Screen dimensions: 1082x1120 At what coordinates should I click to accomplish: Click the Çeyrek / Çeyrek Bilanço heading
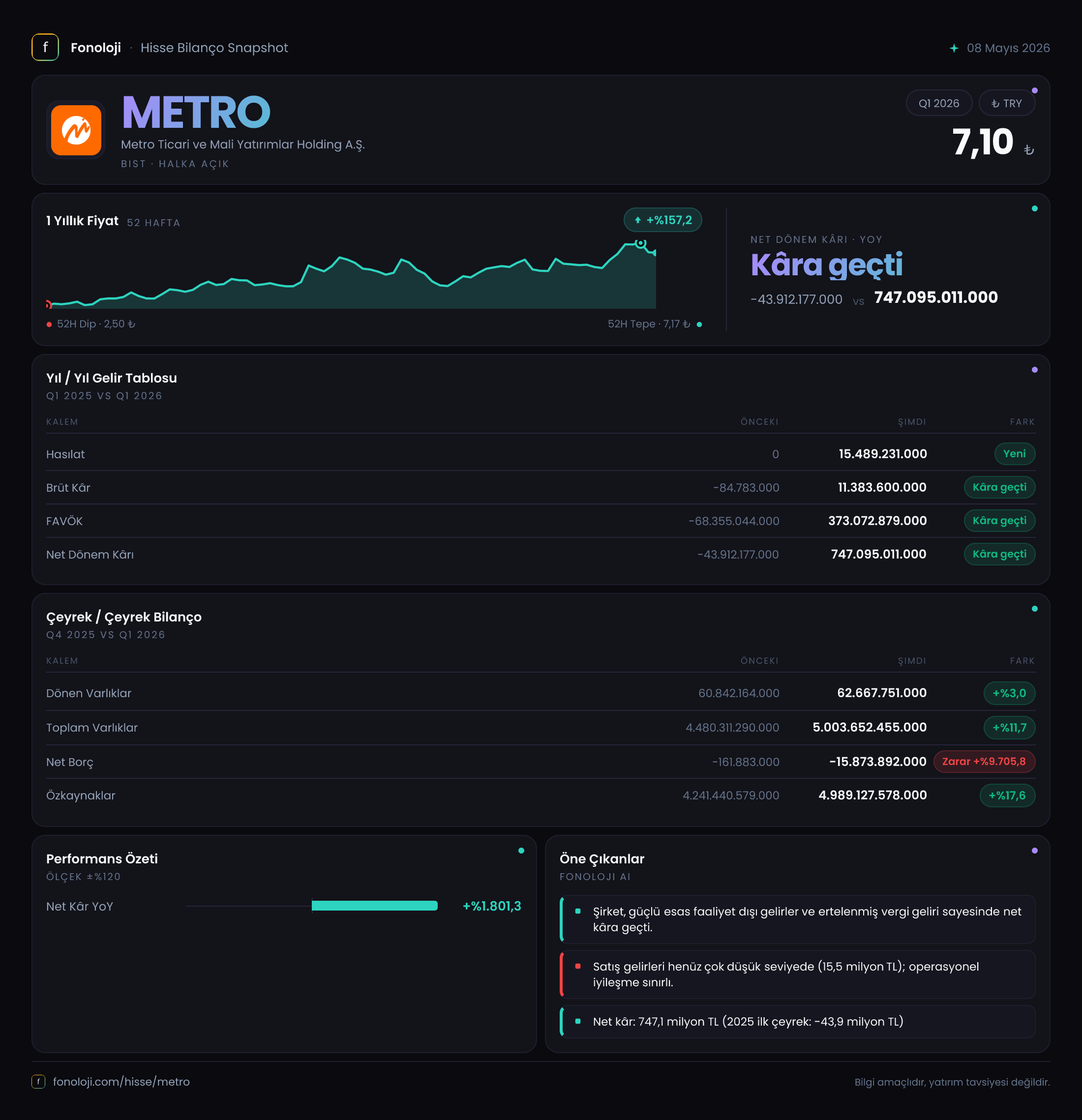[x=123, y=617]
